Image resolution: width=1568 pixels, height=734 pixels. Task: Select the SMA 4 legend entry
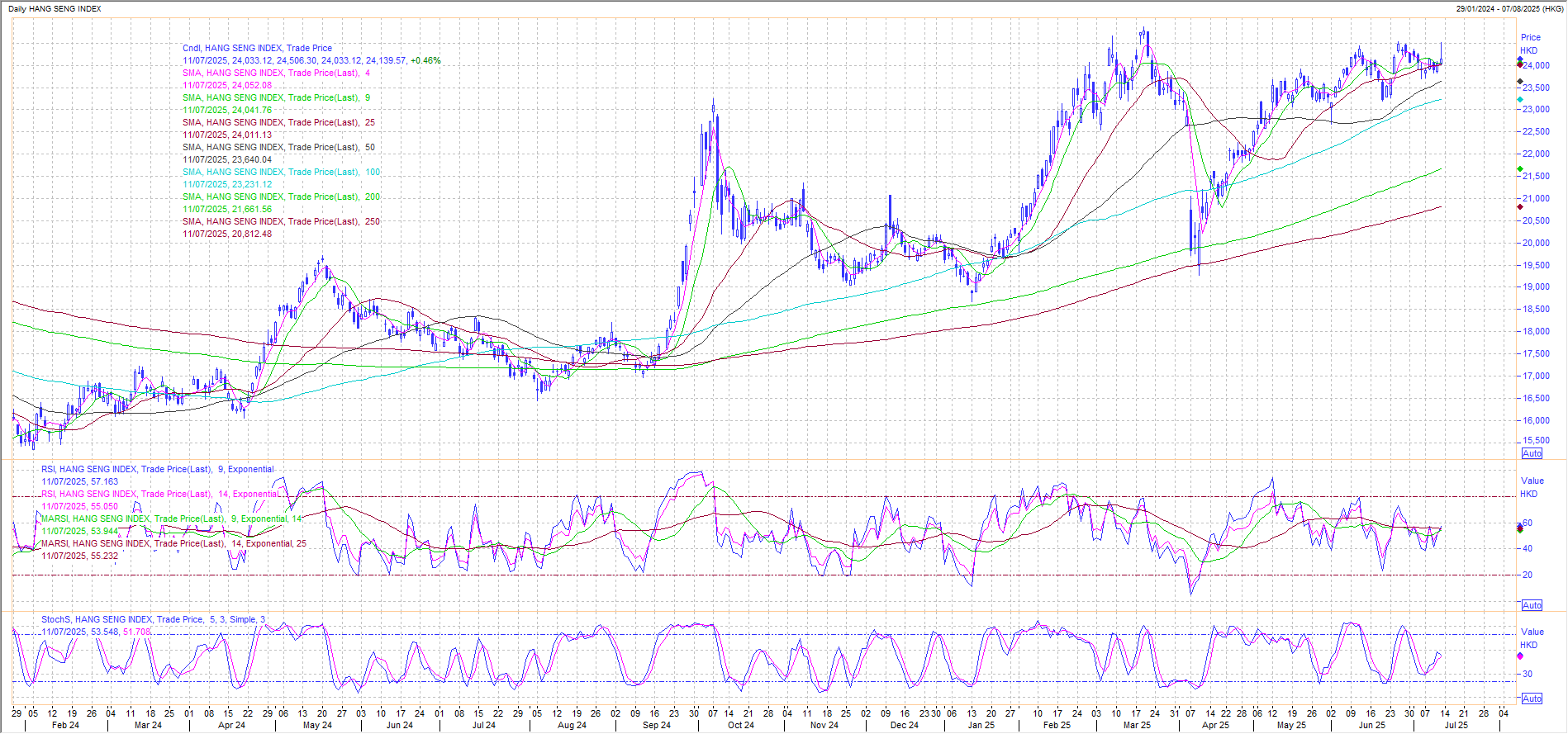pyautogui.click(x=276, y=73)
